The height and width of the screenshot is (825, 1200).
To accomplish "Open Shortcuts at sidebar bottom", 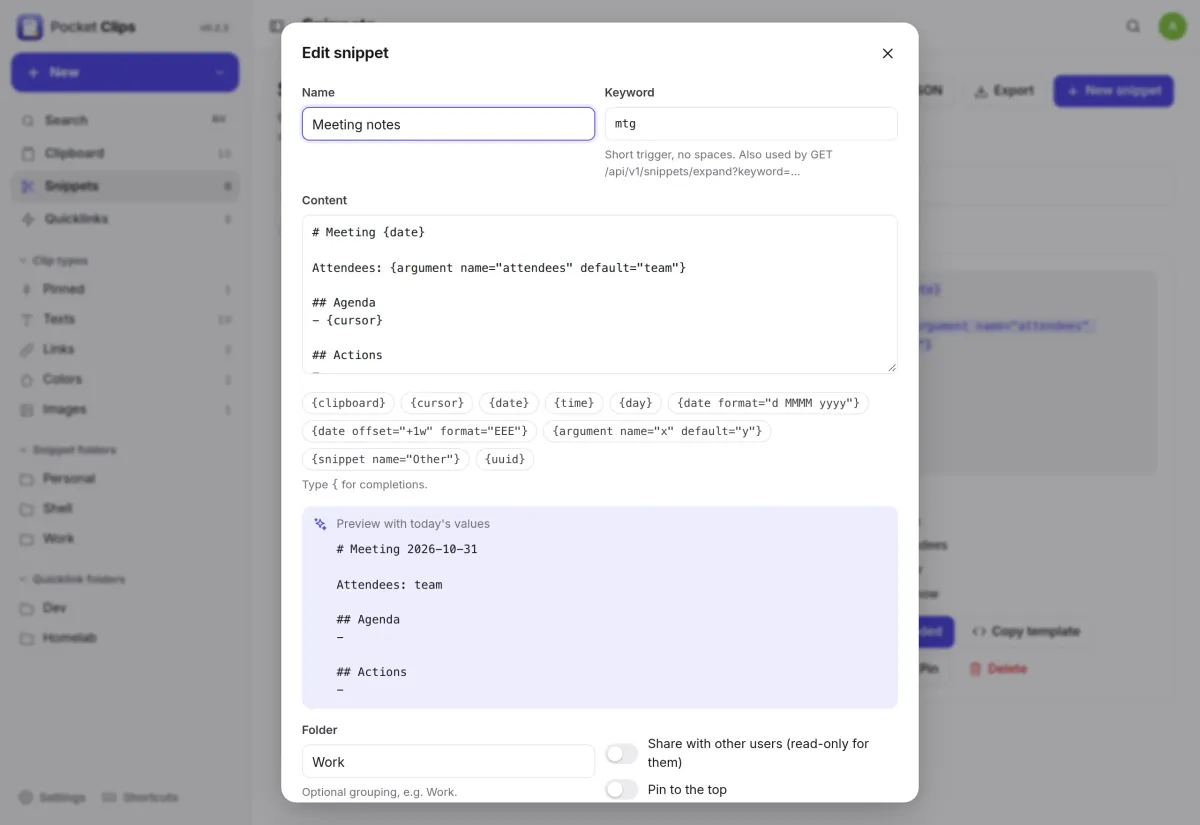I will tap(140, 798).
